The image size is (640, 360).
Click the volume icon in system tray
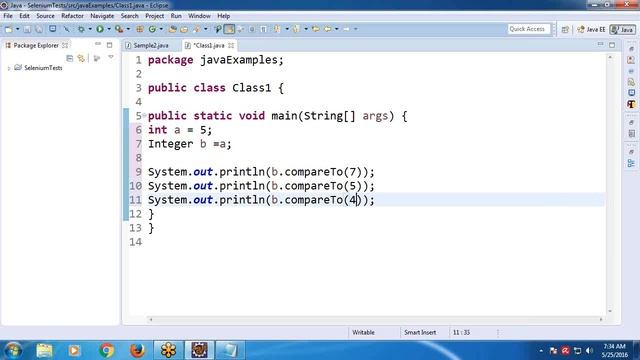pos(589,351)
